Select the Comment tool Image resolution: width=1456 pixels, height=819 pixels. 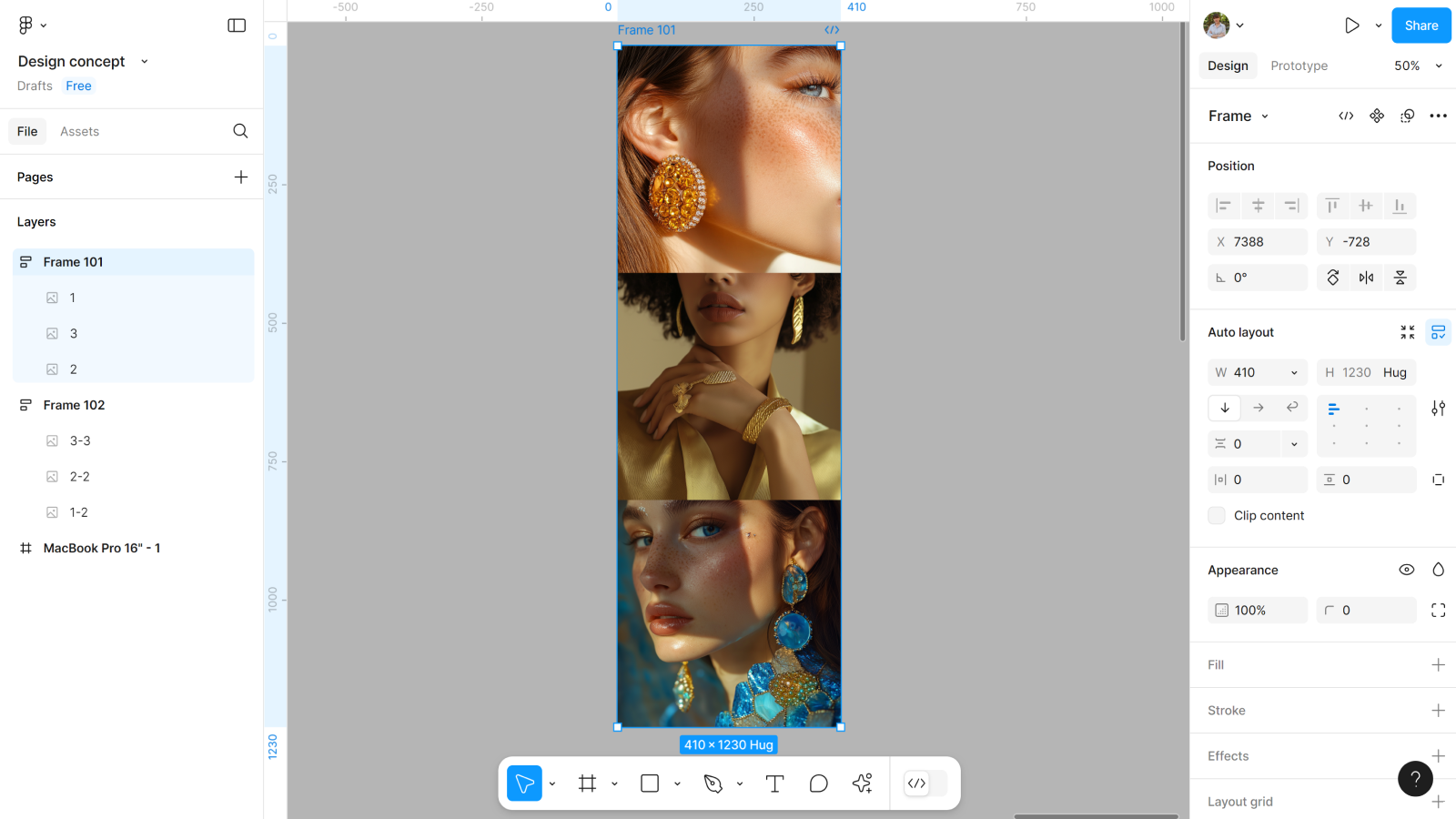(818, 784)
